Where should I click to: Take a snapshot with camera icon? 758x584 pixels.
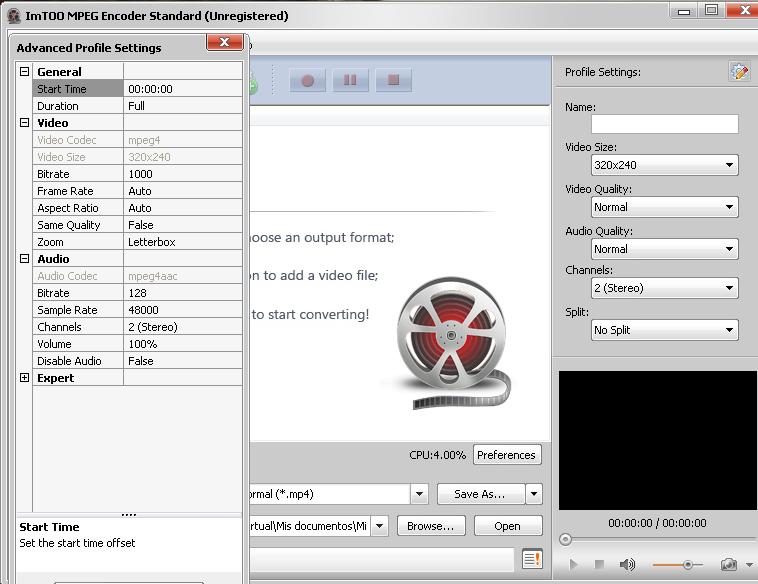coord(729,564)
